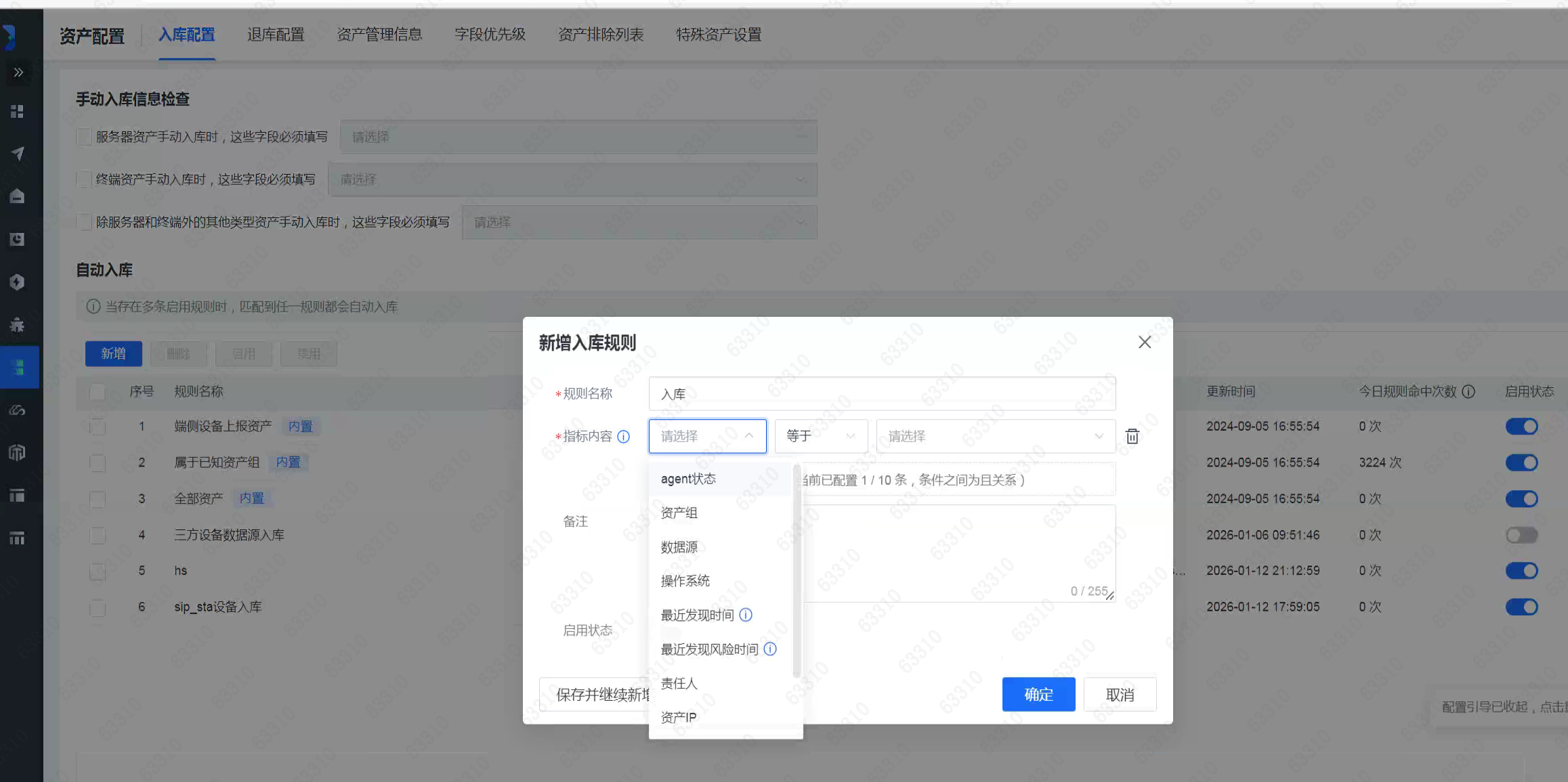This screenshot has height=782, width=1568.
Task: Click the 确定 button
Action: (1038, 694)
